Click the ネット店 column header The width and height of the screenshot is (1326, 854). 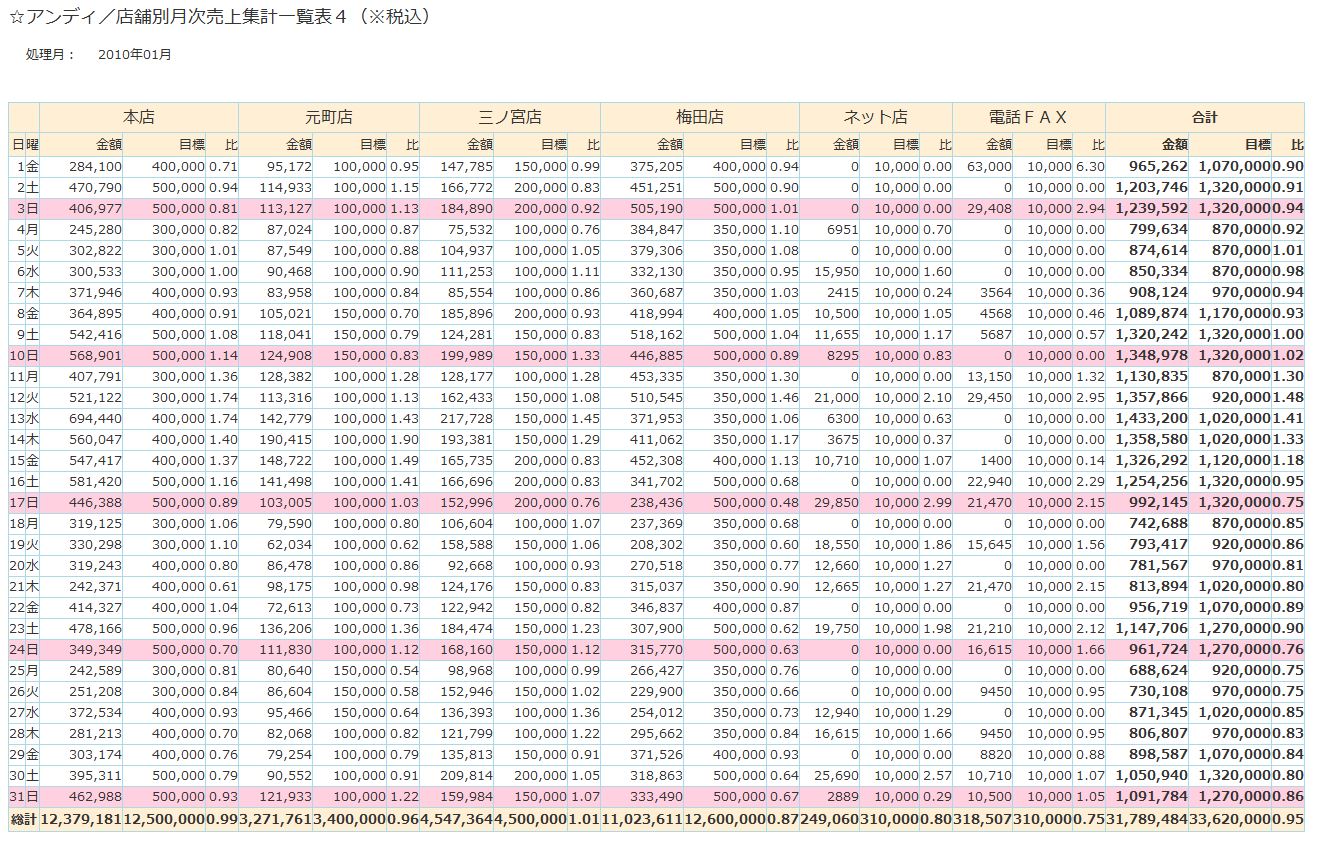(x=876, y=117)
